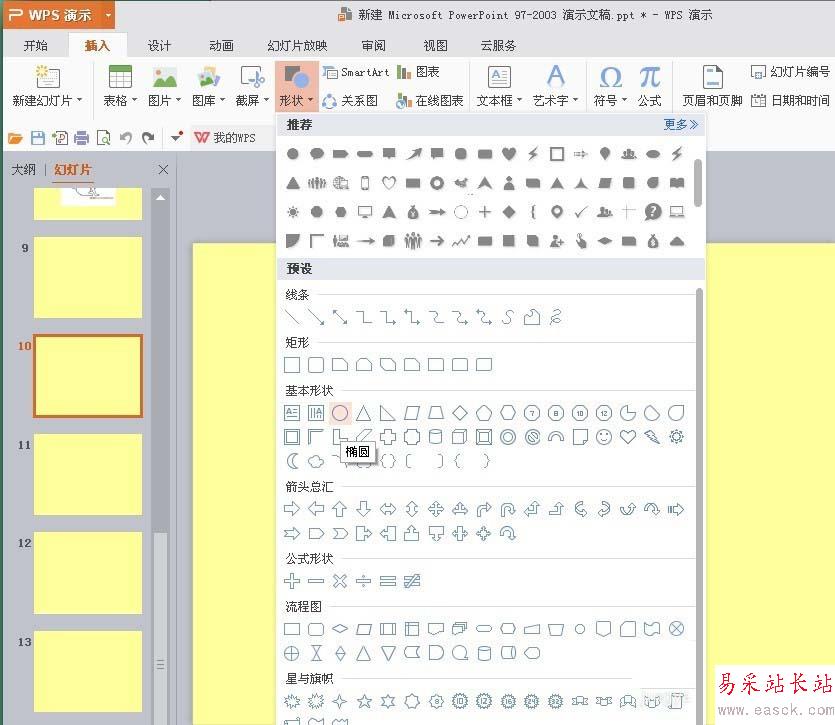Click the save icon in quick toolbar

(38, 138)
